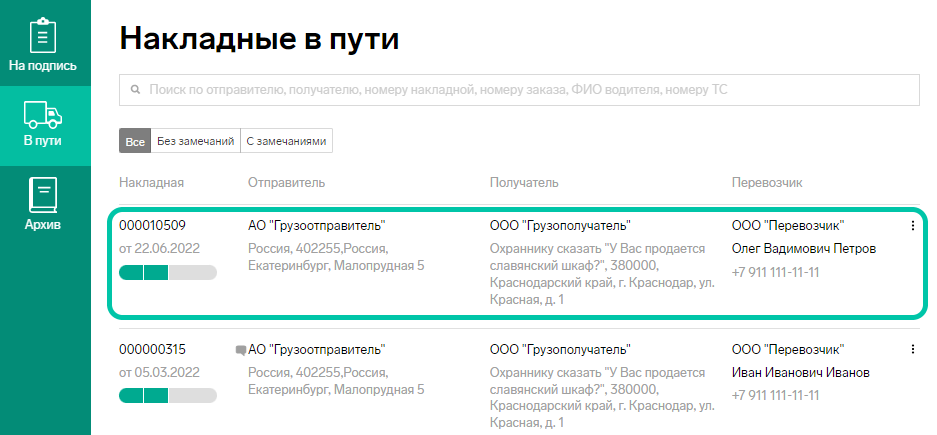Click the Накладные в пути heading

pos(259,39)
